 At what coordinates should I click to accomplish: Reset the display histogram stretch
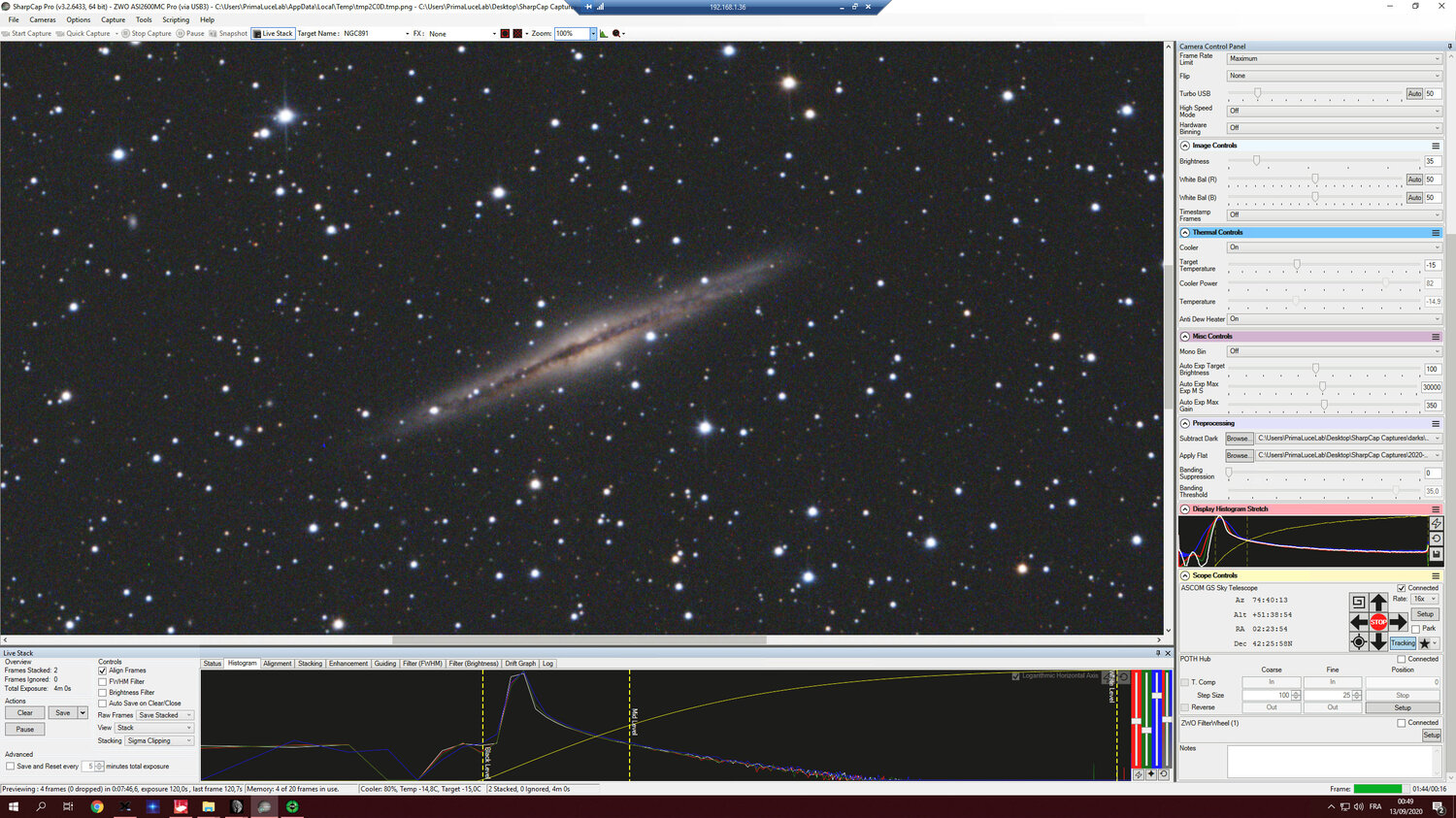(1437, 539)
